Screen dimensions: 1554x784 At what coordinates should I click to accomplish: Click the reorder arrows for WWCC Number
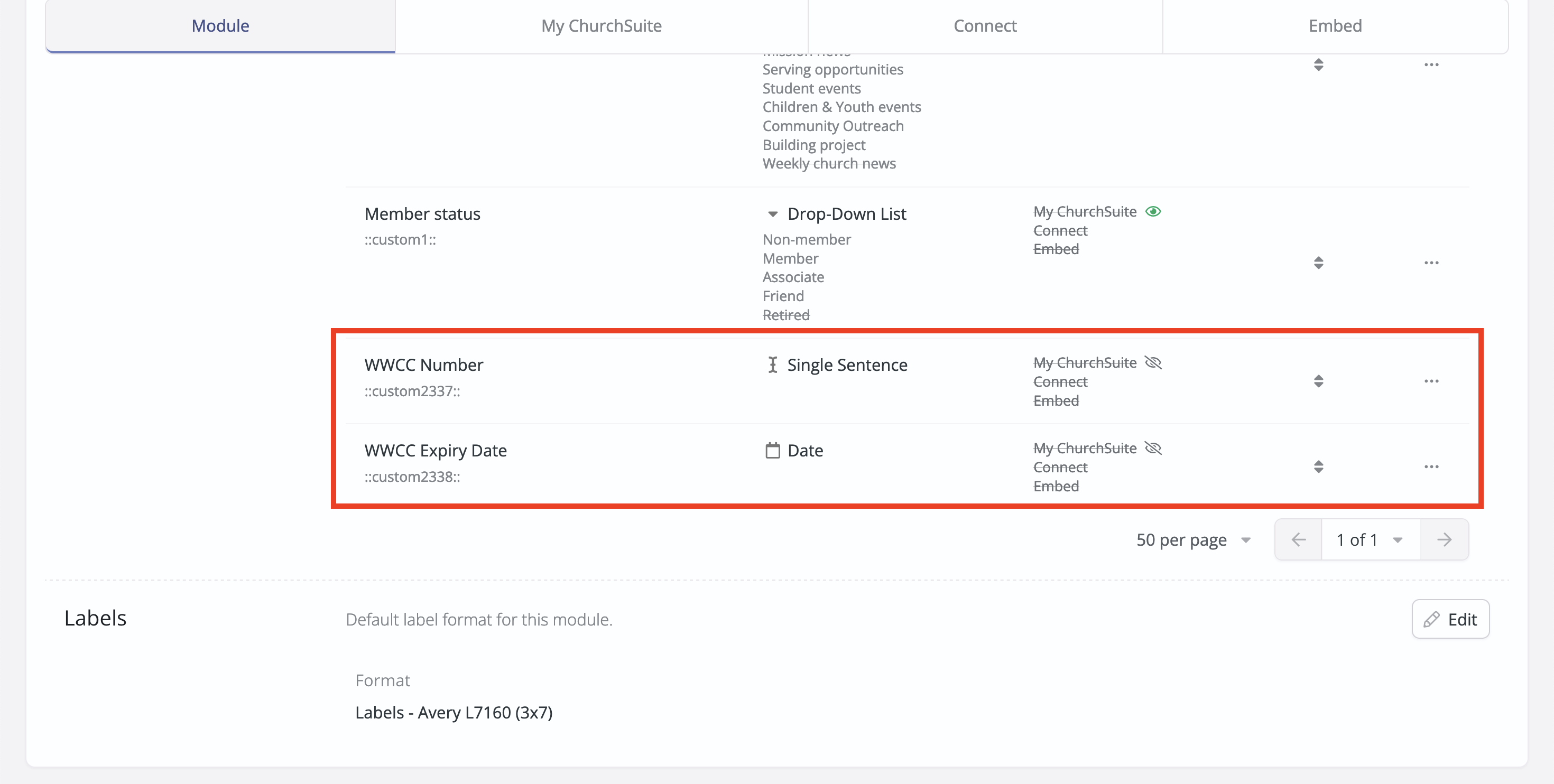(1318, 380)
